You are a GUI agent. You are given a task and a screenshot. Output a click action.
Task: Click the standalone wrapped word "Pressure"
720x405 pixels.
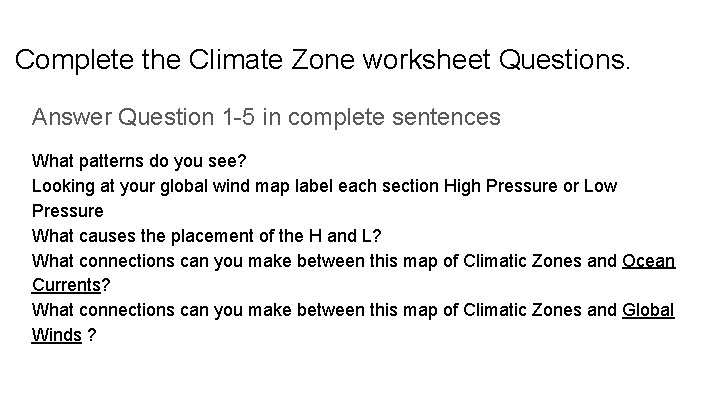(x=68, y=211)
